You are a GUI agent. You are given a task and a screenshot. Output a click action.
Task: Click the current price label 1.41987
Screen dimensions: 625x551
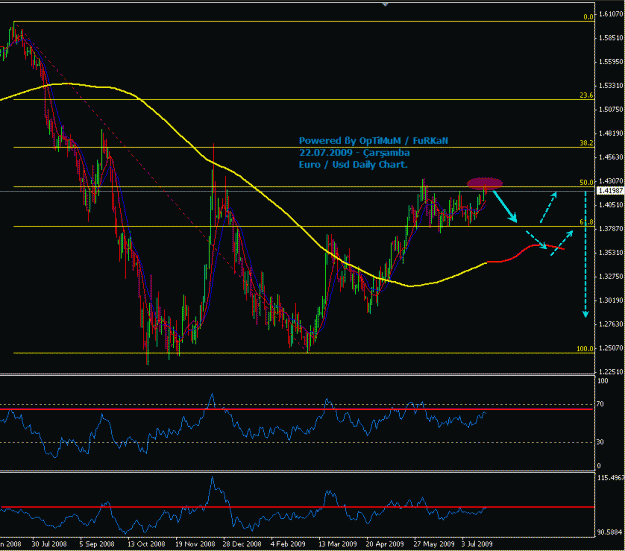coord(610,191)
